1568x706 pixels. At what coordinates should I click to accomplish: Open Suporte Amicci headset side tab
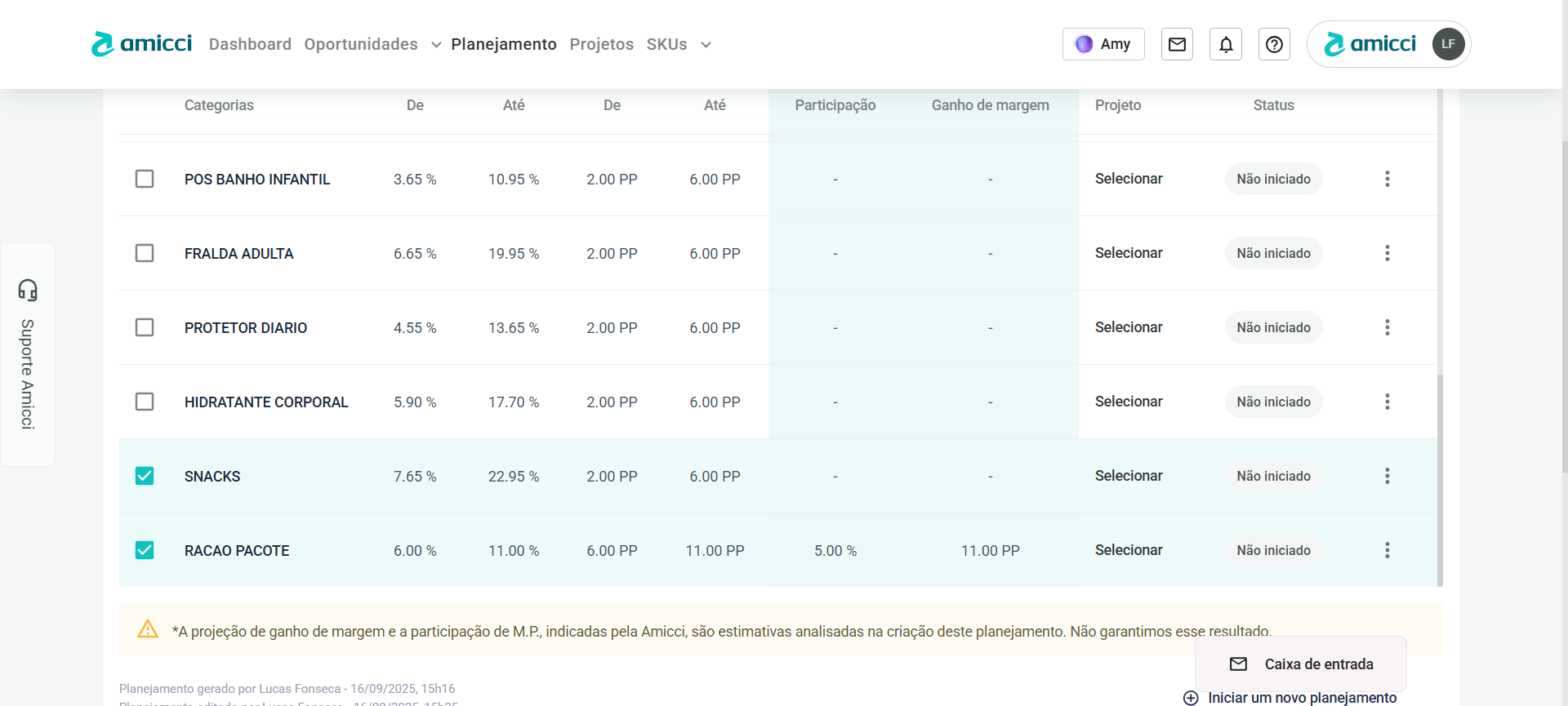pyautogui.click(x=28, y=353)
